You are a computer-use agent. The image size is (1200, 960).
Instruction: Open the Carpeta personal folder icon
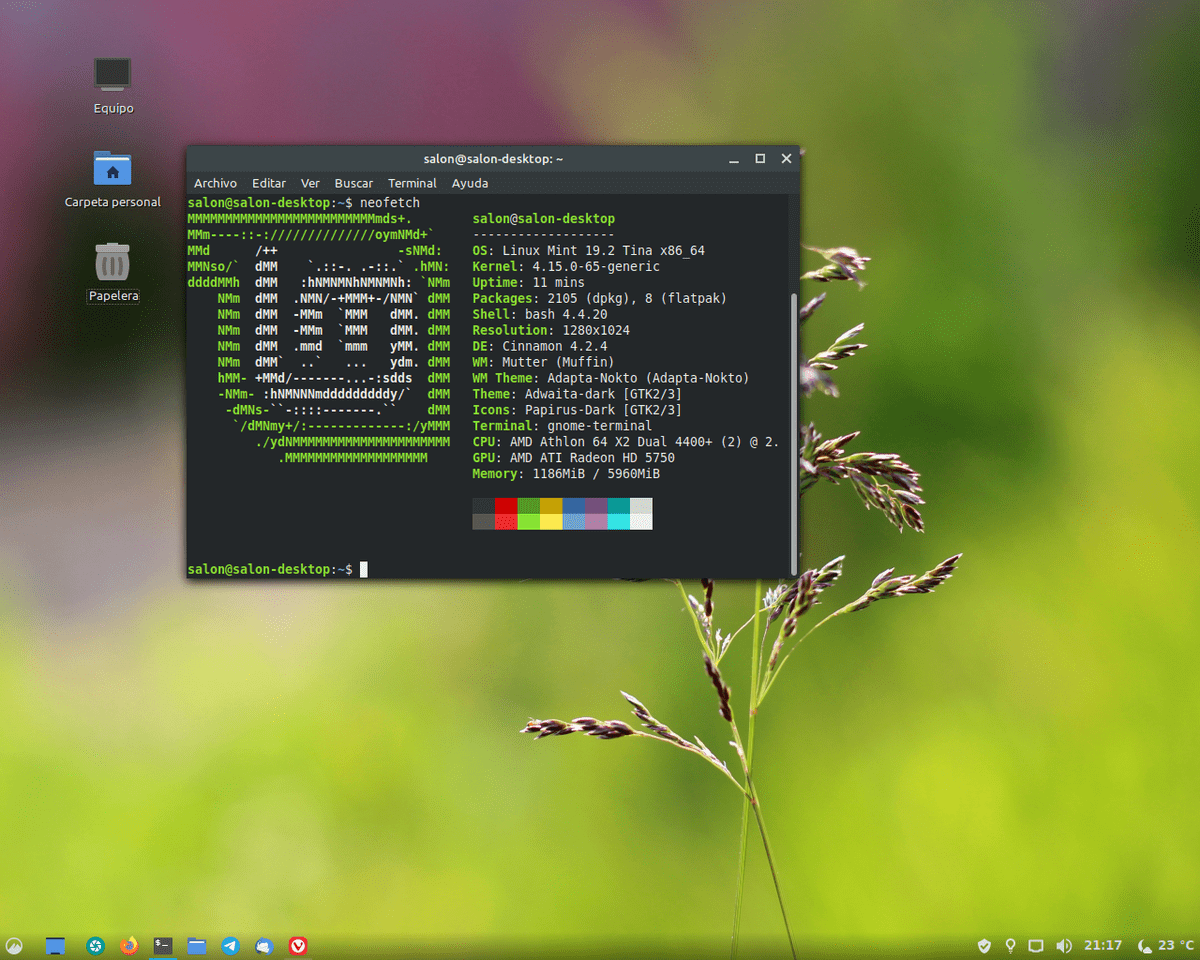click(113, 168)
